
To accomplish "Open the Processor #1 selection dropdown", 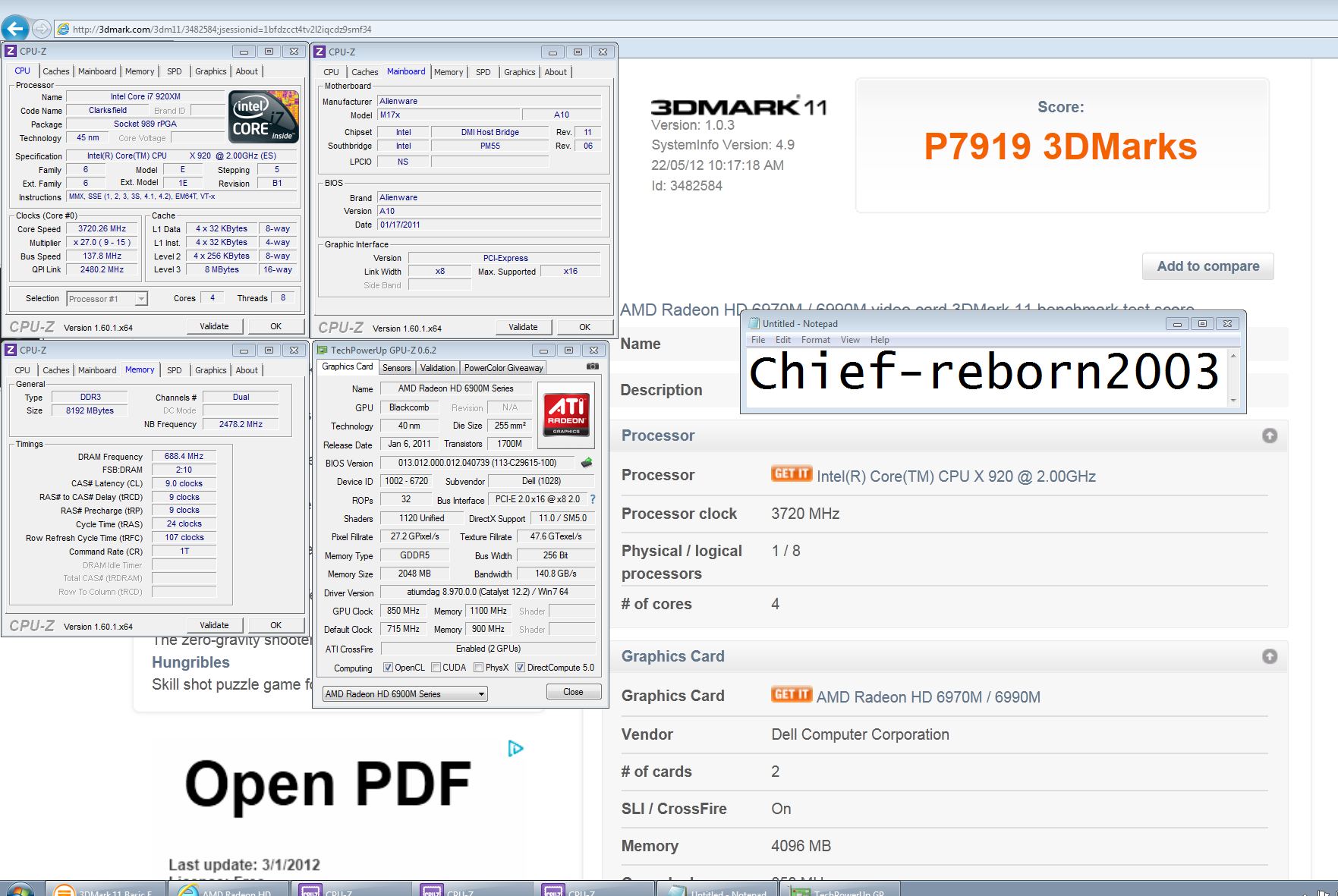I will pyautogui.click(x=107, y=299).
